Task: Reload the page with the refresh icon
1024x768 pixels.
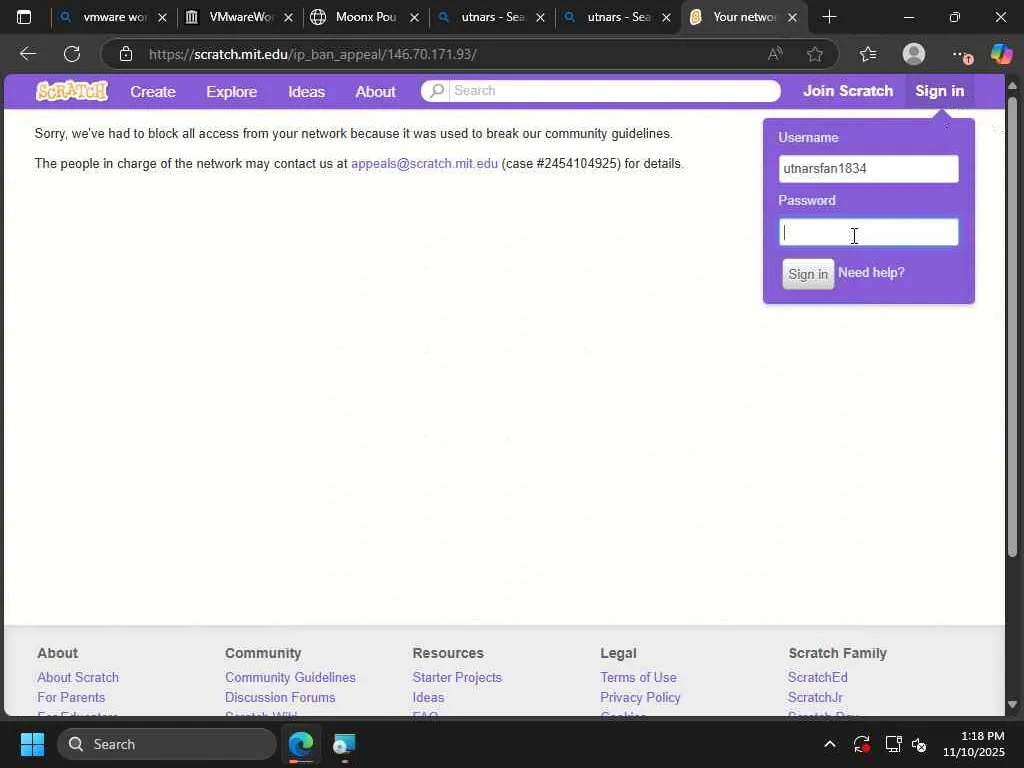Action: 72,54
